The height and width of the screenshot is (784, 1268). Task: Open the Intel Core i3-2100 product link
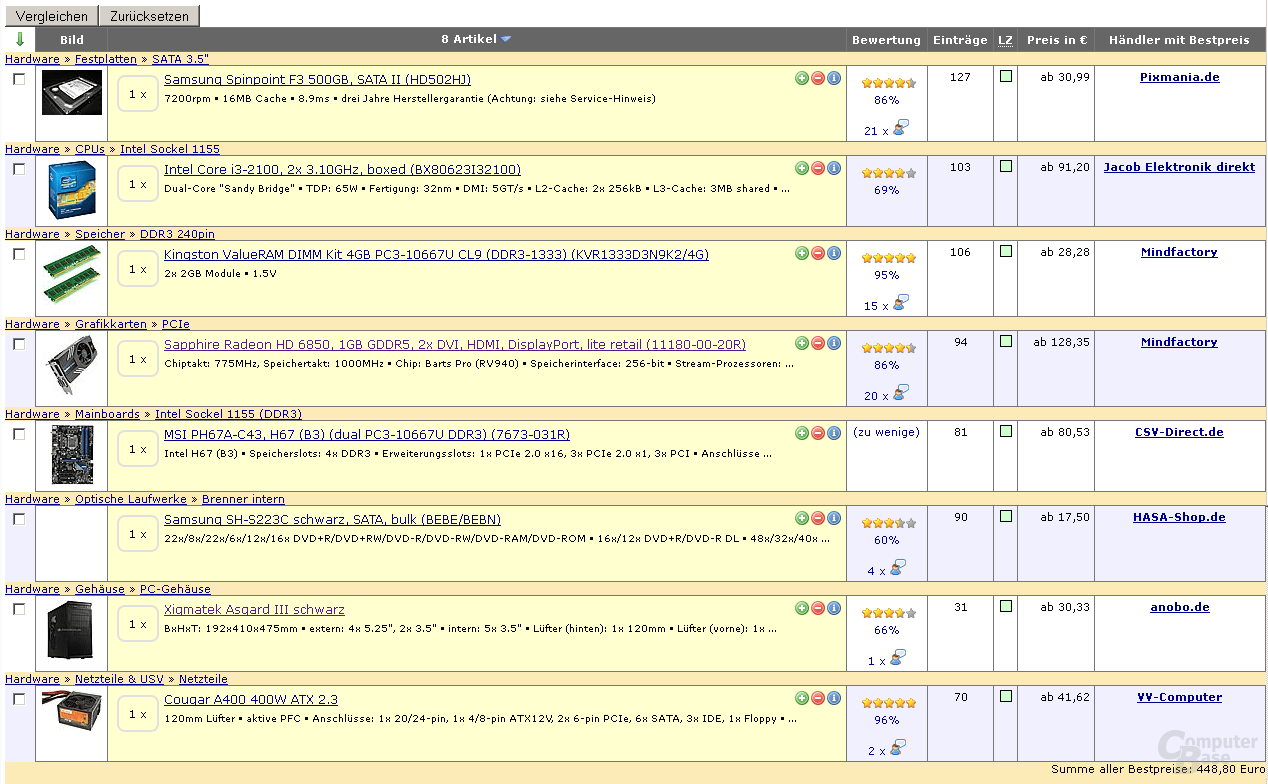(342, 170)
